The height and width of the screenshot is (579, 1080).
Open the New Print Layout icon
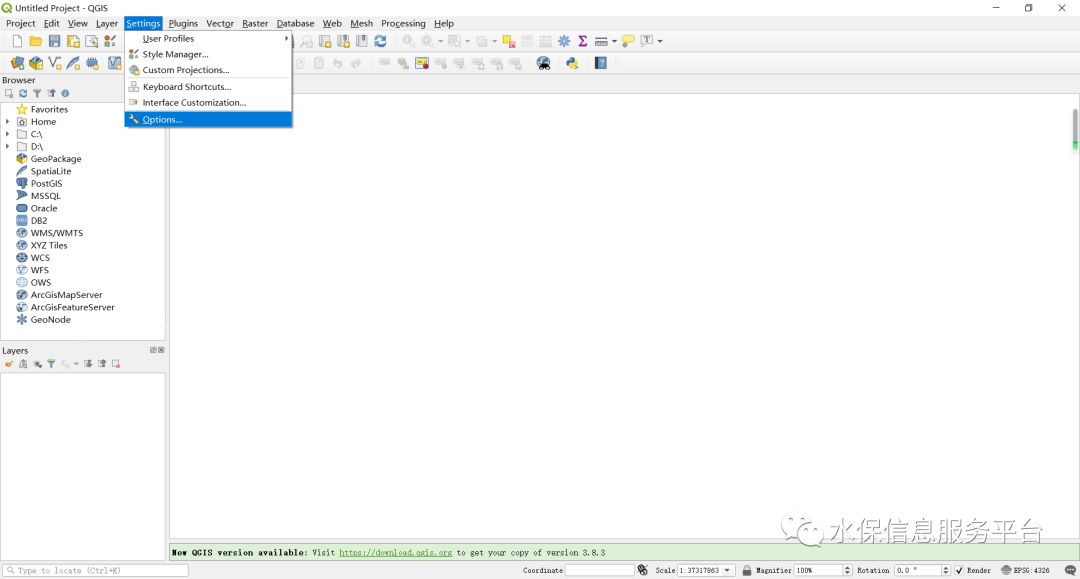pyautogui.click(x=73, y=41)
